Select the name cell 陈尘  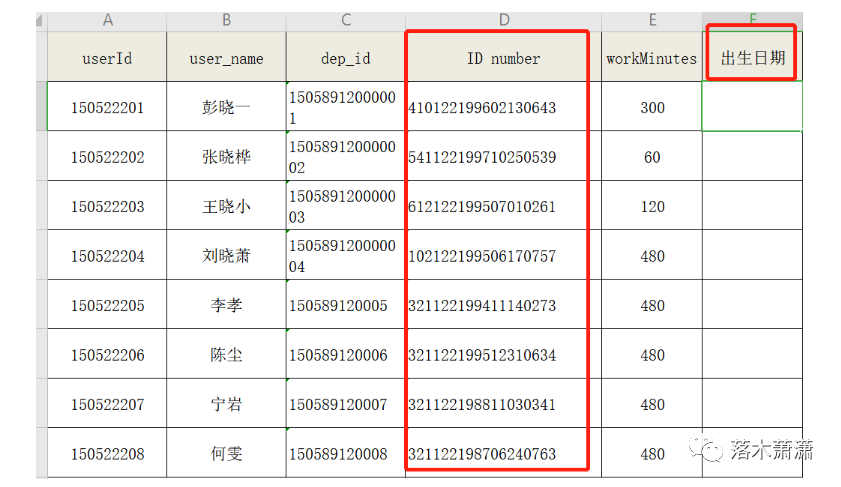[226, 354]
